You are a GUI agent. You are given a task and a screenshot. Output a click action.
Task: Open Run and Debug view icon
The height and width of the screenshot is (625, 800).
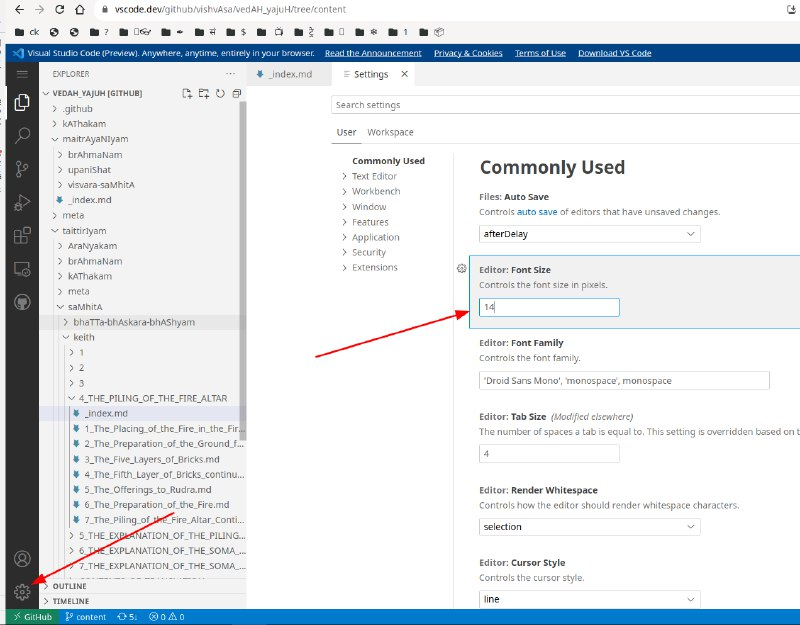pos(22,202)
